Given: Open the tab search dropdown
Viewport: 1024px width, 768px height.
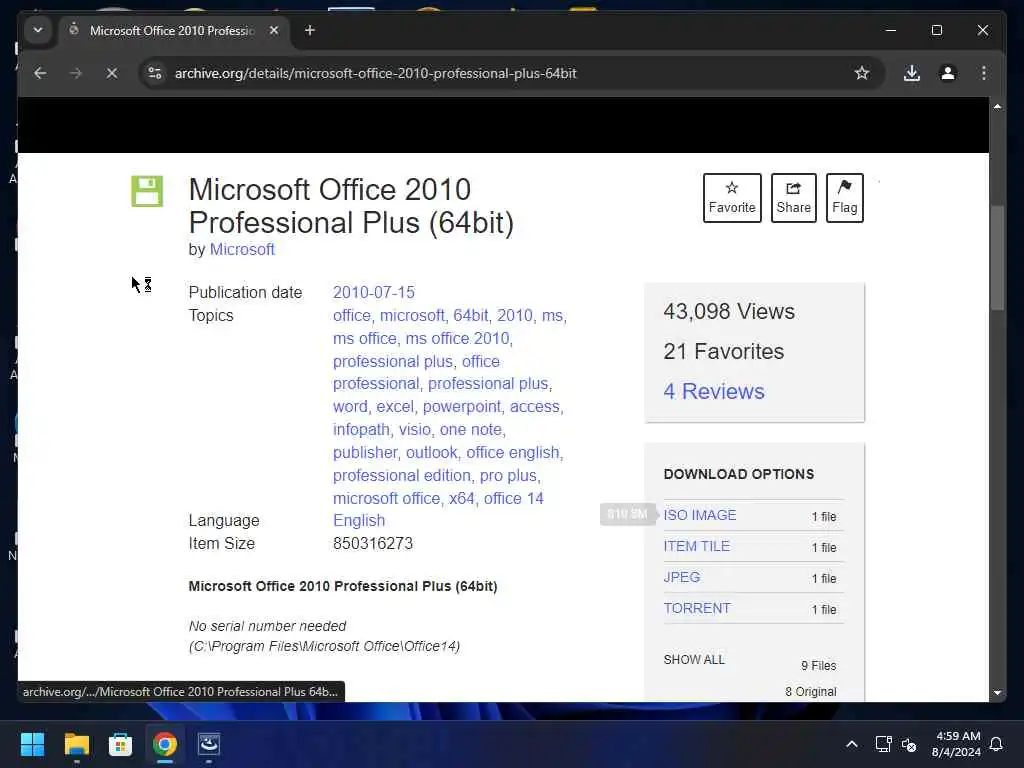Looking at the screenshot, I should click(38, 30).
